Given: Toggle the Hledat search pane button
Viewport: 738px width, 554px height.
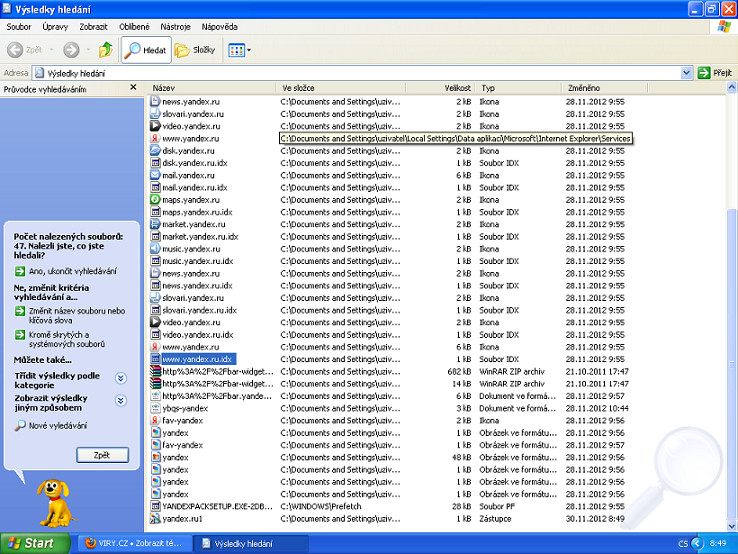Looking at the screenshot, I should 146,50.
